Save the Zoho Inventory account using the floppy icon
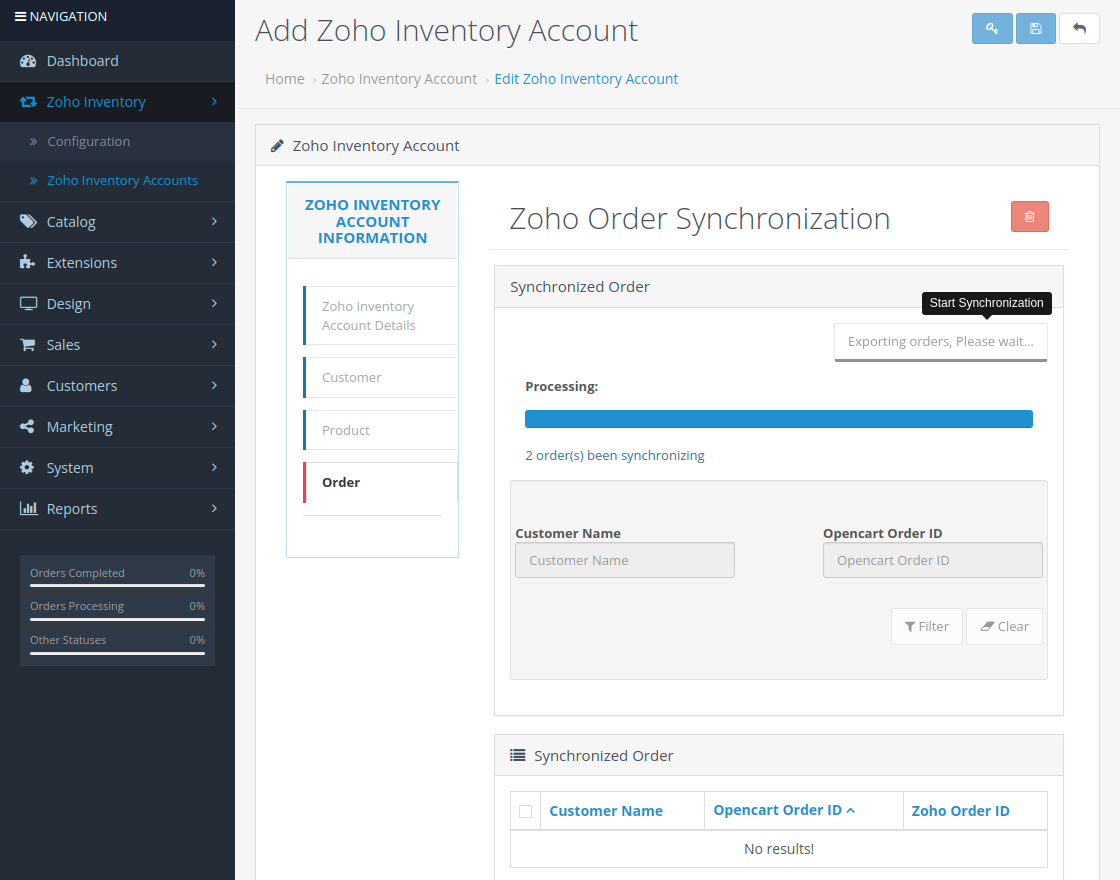 coord(1035,28)
